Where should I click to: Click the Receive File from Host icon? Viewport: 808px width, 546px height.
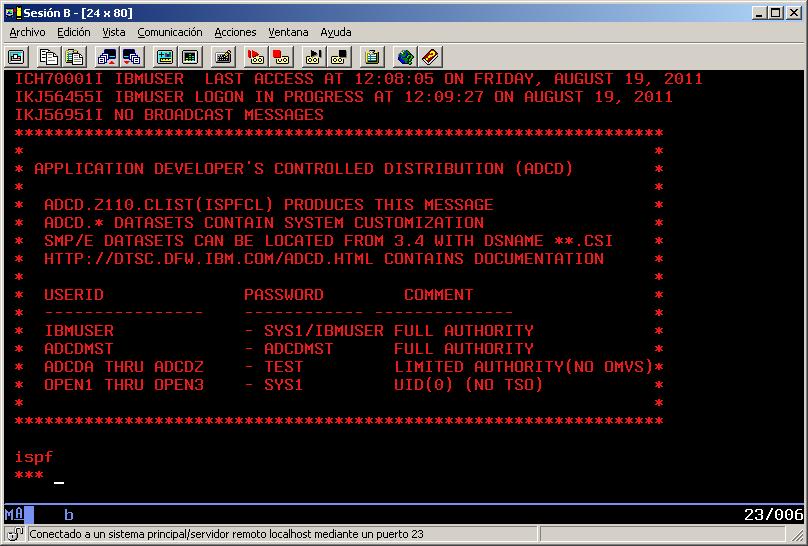coord(131,57)
